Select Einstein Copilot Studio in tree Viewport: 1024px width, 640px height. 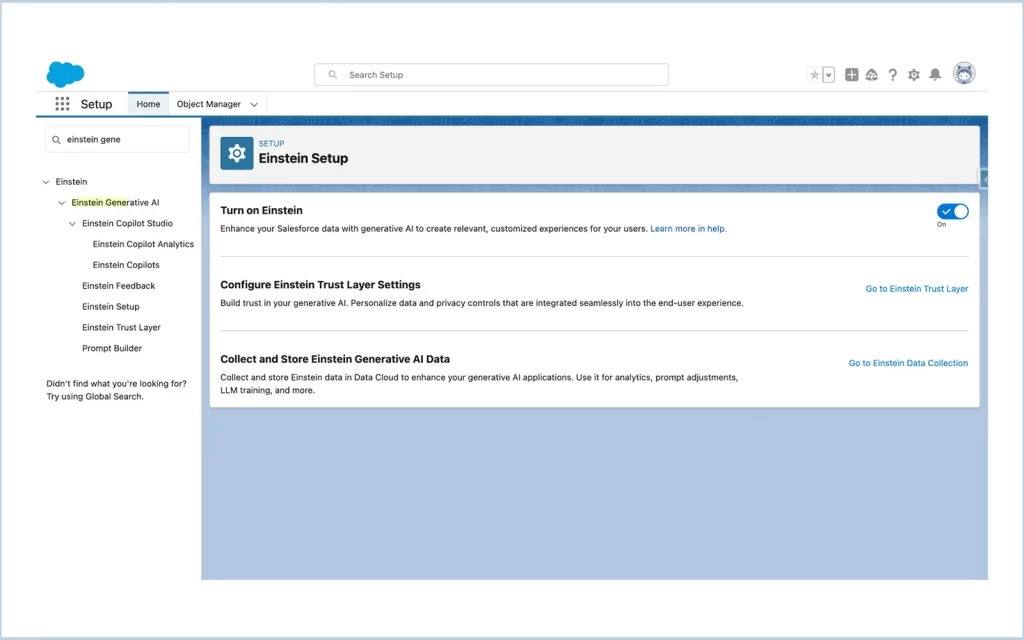pyautogui.click(x=127, y=223)
